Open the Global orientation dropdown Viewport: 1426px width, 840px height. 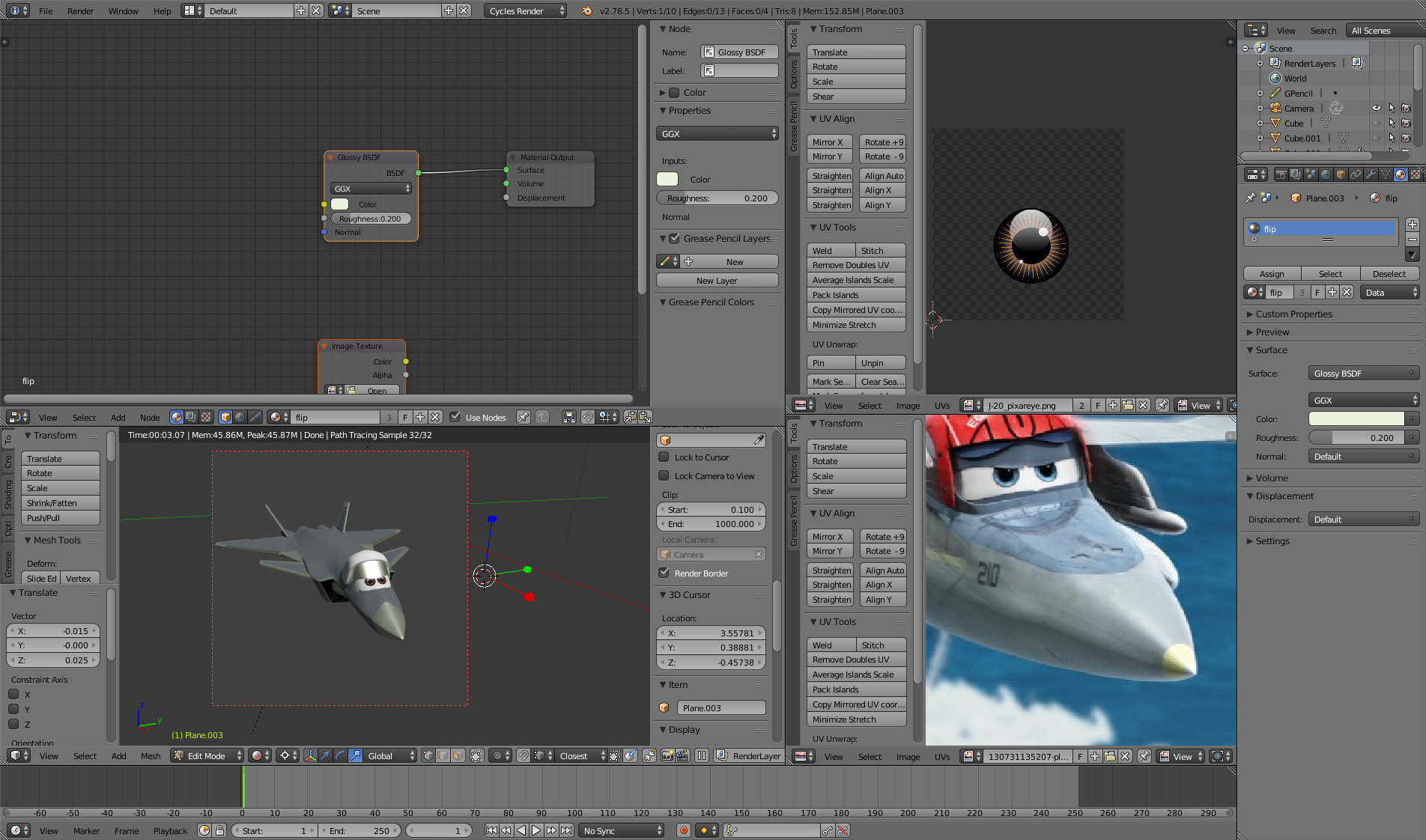[x=390, y=756]
